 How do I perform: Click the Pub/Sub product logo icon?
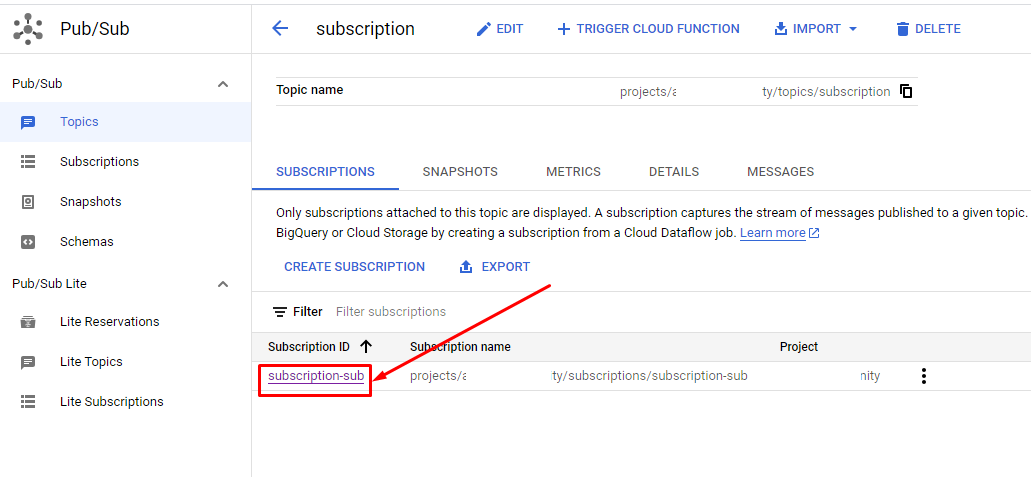[x=28, y=29]
